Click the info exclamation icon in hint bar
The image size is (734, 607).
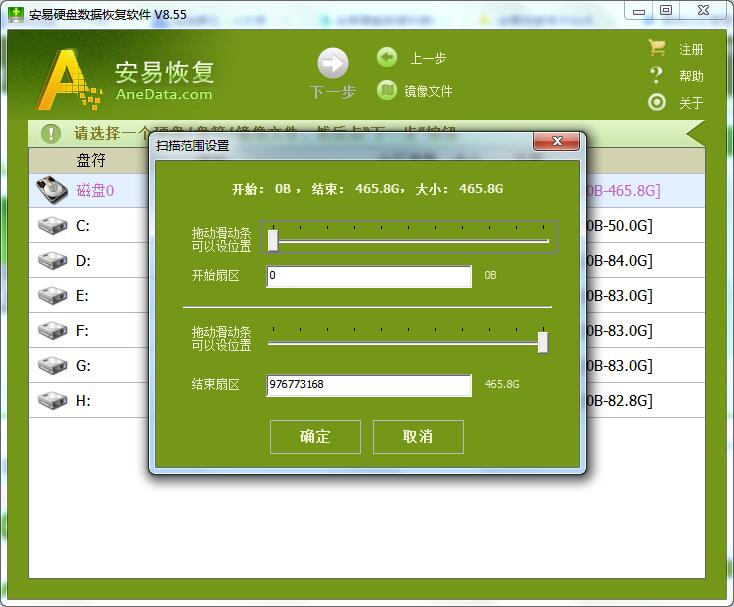pos(51,133)
